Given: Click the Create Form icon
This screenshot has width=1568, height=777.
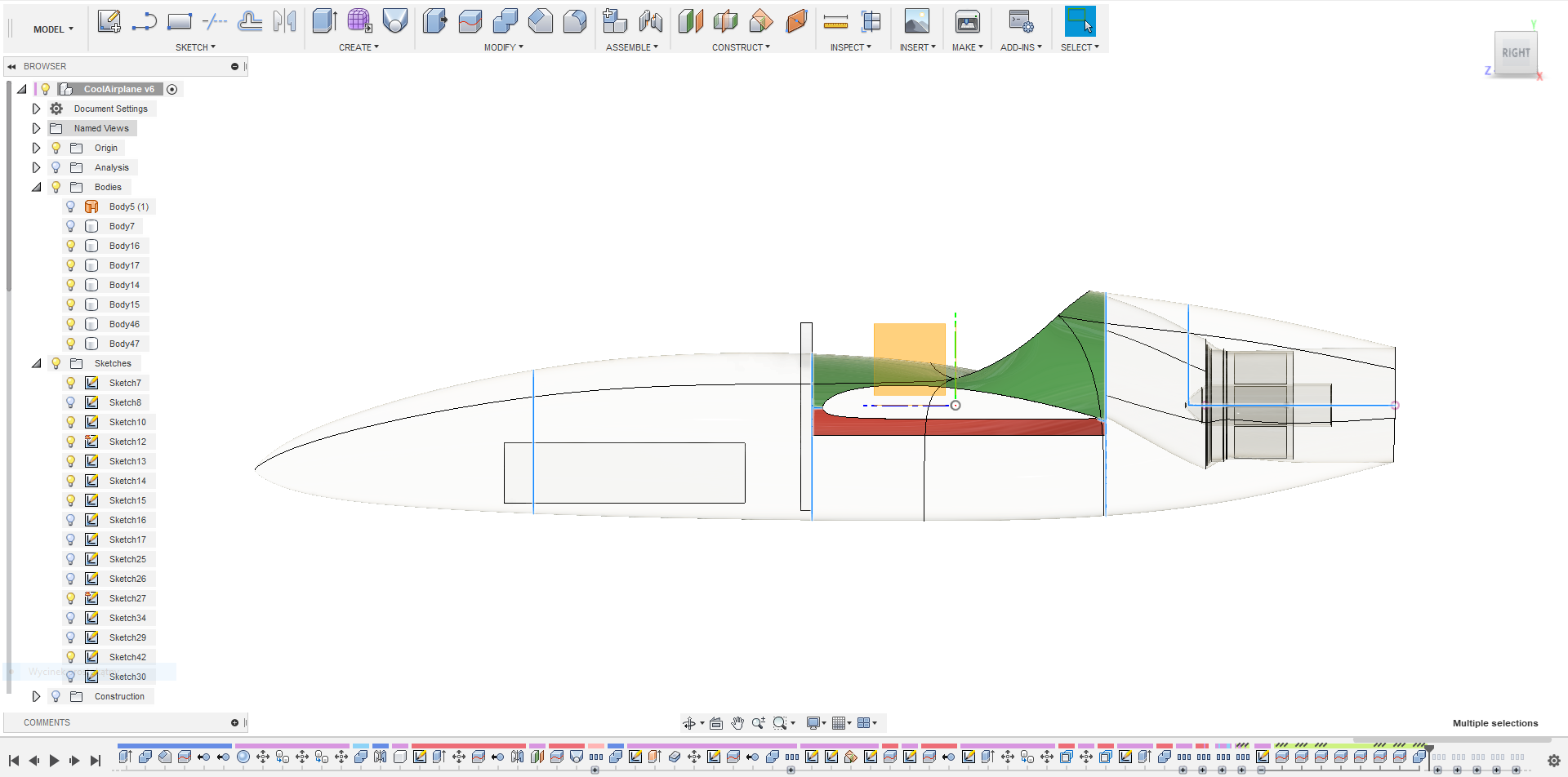Looking at the screenshot, I should pos(360,21).
